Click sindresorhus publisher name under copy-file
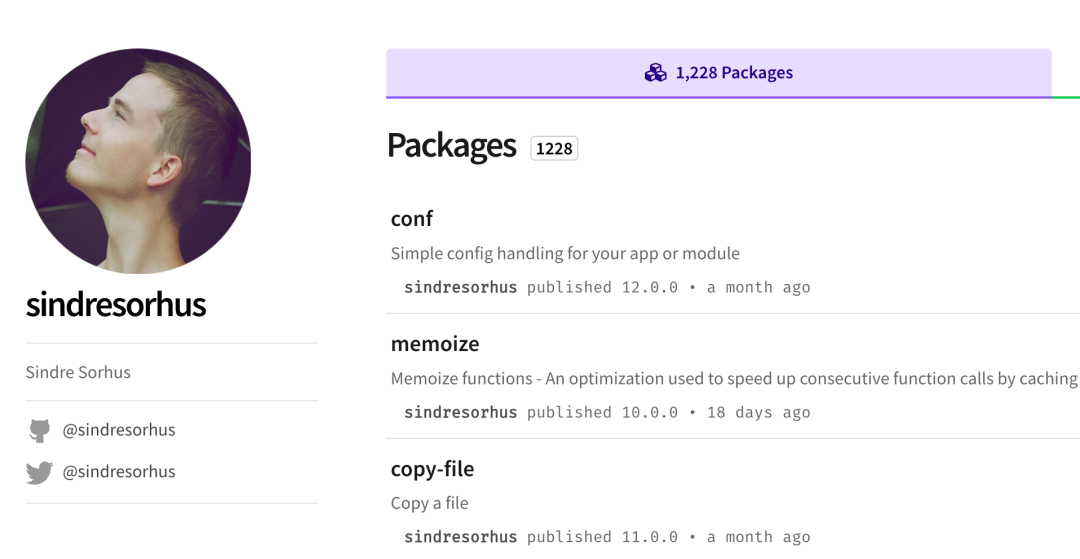This screenshot has width=1080, height=559. pos(460,537)
